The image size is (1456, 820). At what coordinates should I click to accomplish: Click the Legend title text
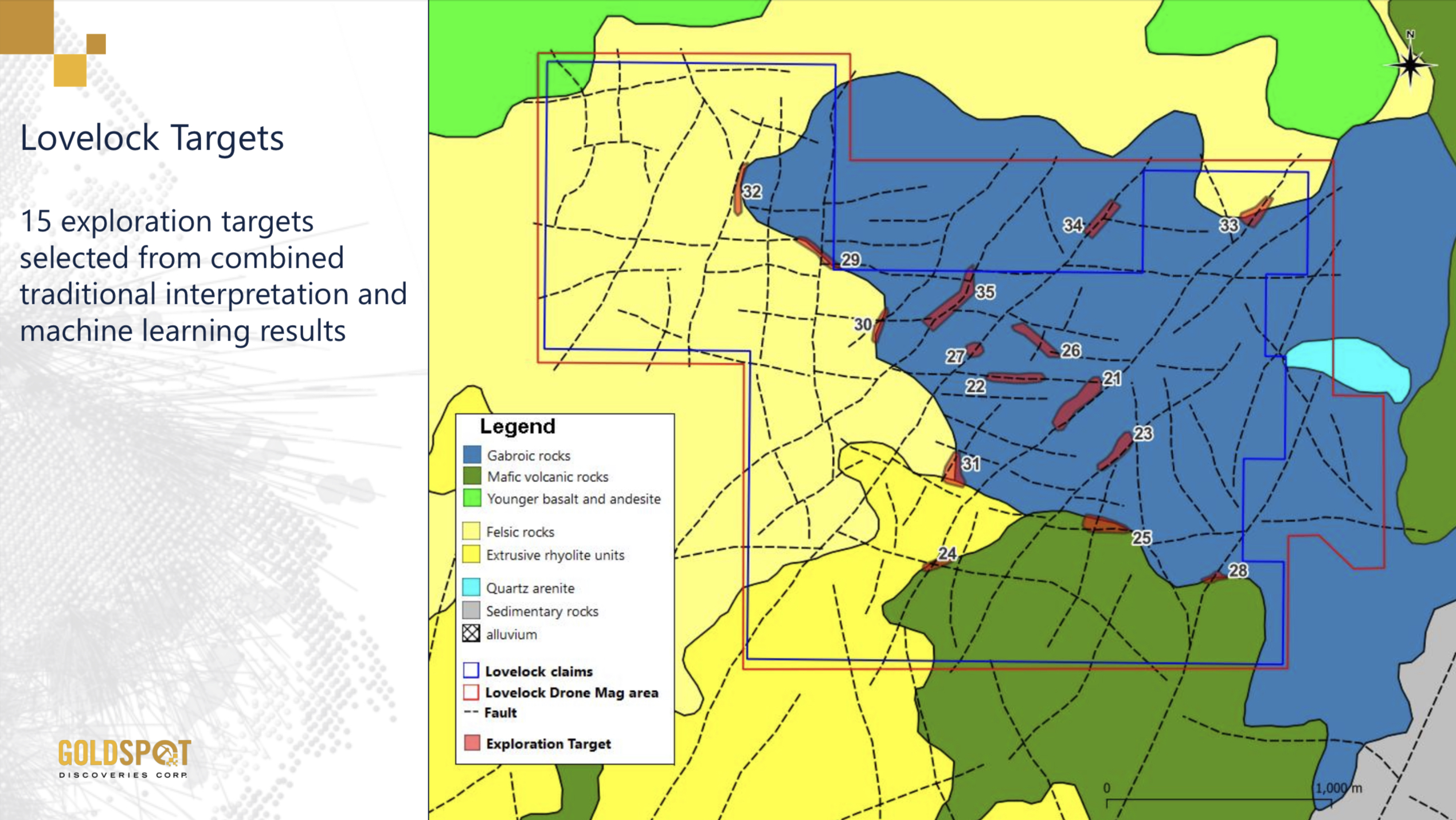click(518, 427)
